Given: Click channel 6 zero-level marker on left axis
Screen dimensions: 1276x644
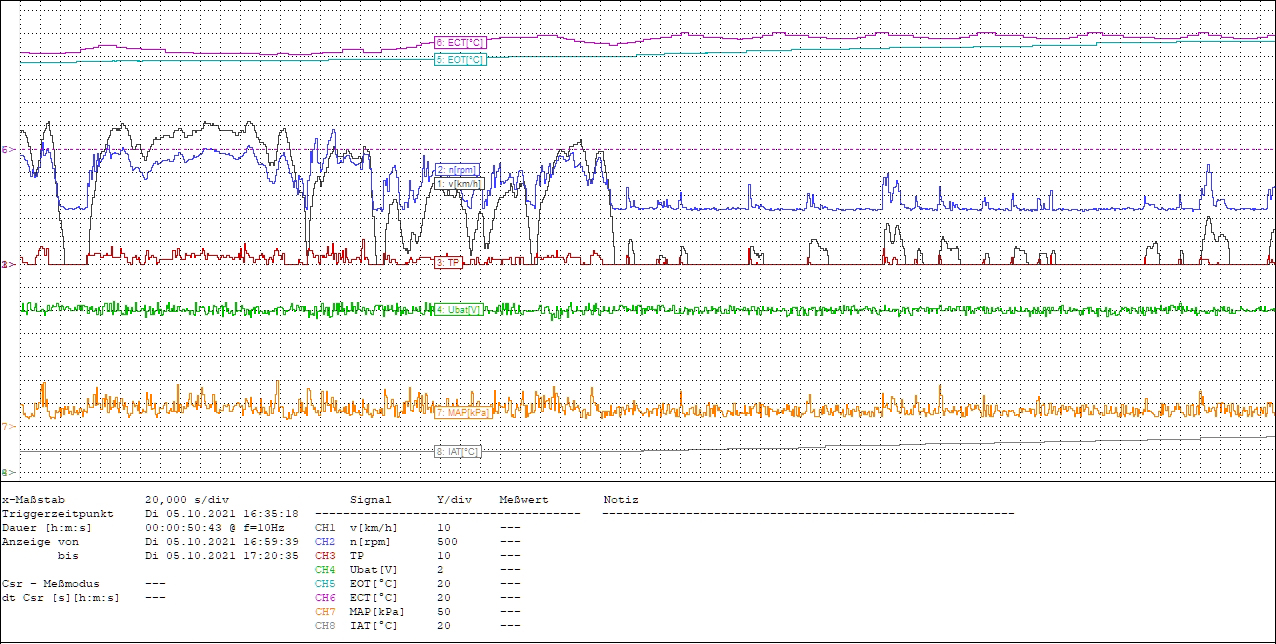Looking at the screenshot, I should pos(6,150).
